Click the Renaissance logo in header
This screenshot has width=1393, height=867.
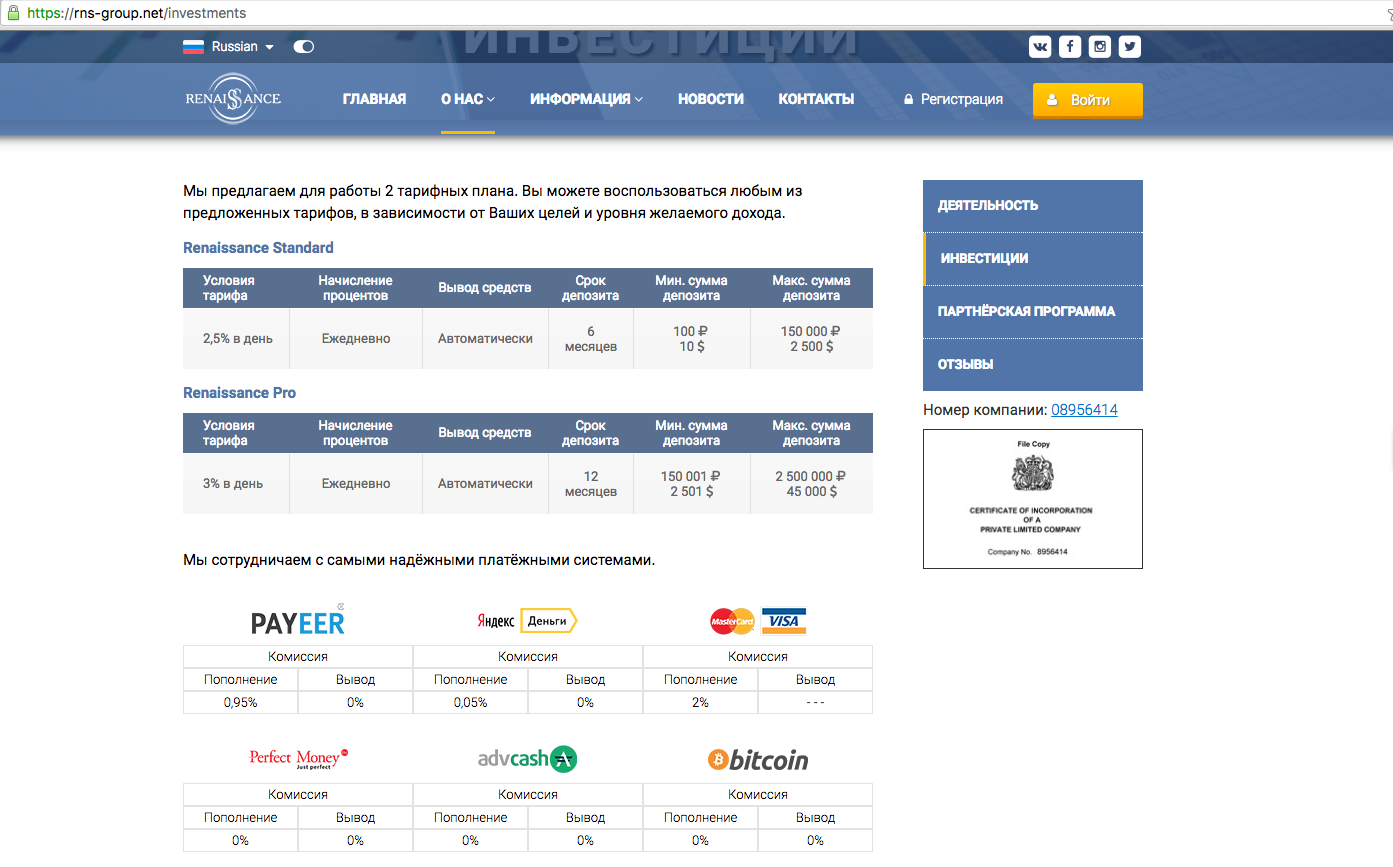[x=233, y=99]
